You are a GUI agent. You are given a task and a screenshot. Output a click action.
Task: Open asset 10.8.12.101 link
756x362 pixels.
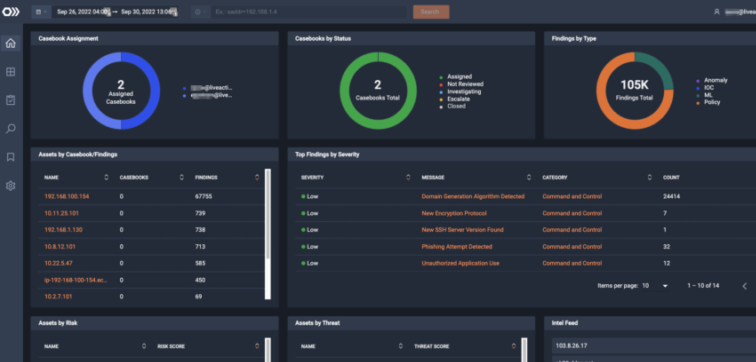point(59,247)
